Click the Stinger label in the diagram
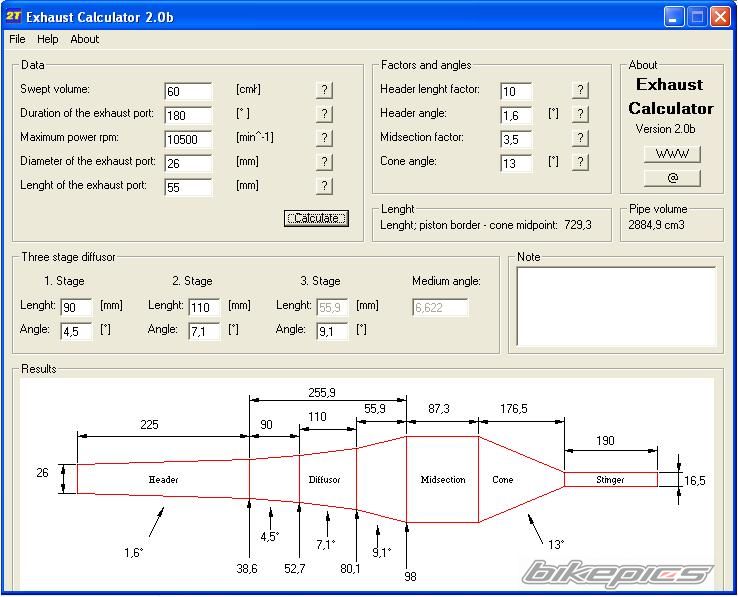 pyautogui.click(x=610, y=480)
